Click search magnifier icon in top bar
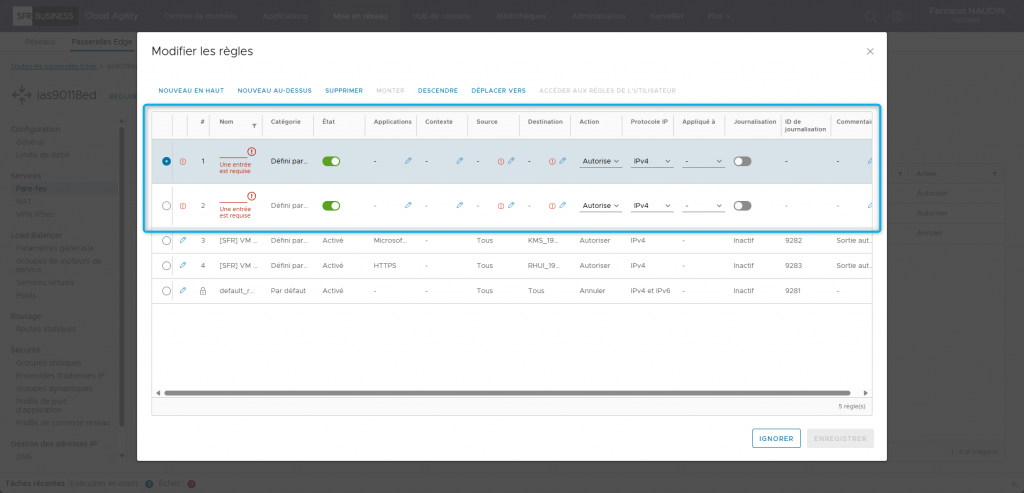1024x493 pixels. 870,16
